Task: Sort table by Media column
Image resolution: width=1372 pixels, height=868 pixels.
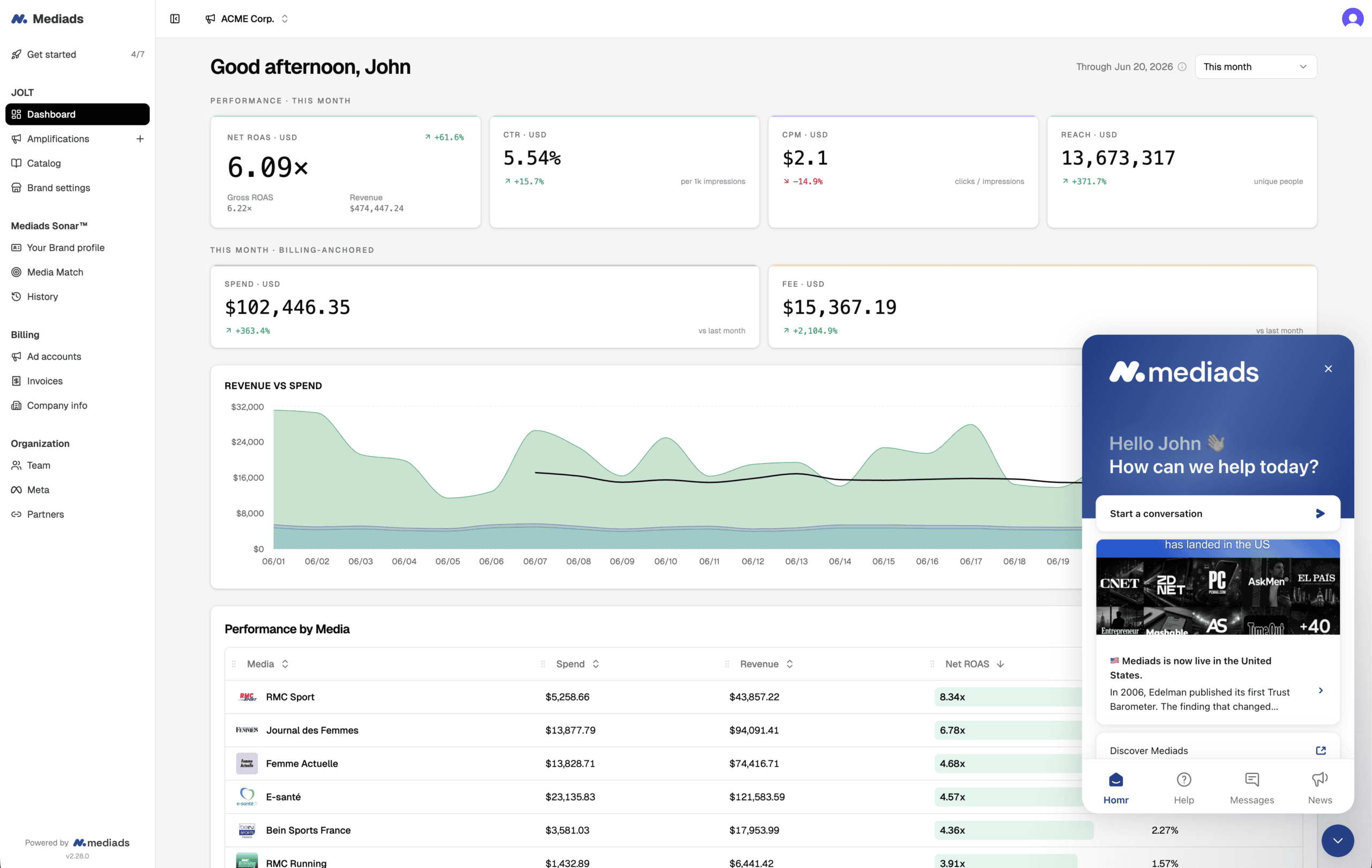Action: point(267,663)
